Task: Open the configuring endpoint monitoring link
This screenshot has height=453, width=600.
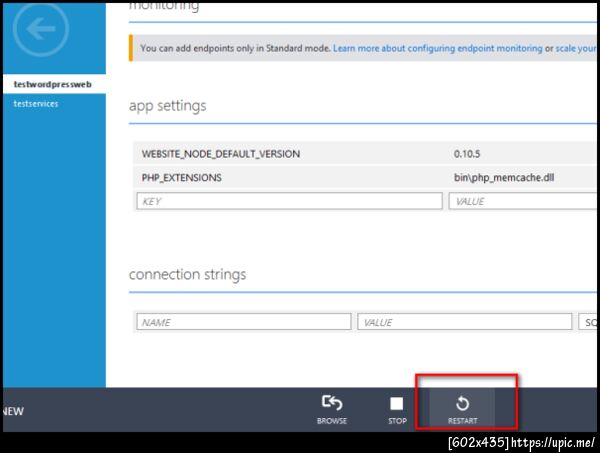Action: coord(437,48)
